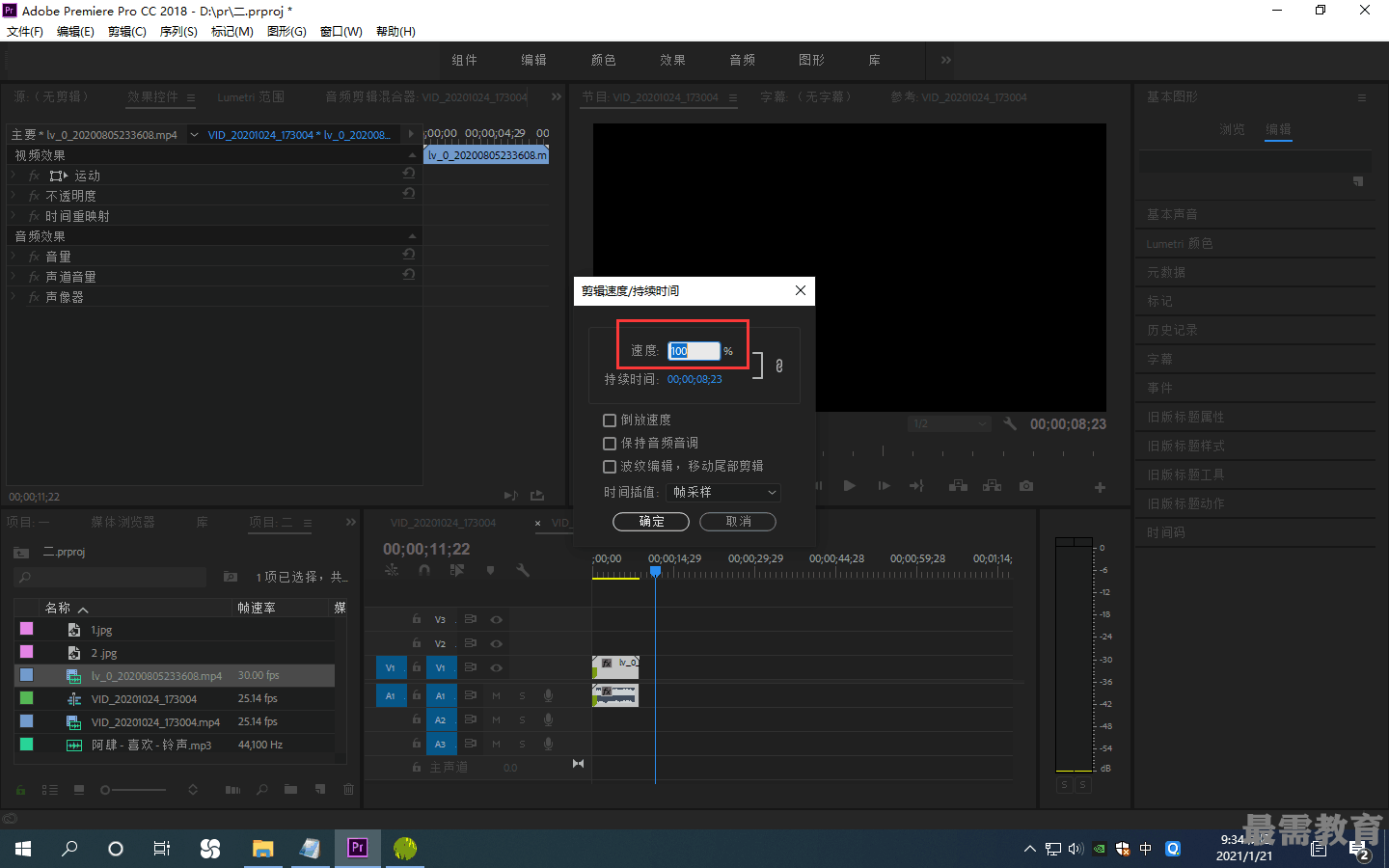Toggle V2 track output eye

496,643
